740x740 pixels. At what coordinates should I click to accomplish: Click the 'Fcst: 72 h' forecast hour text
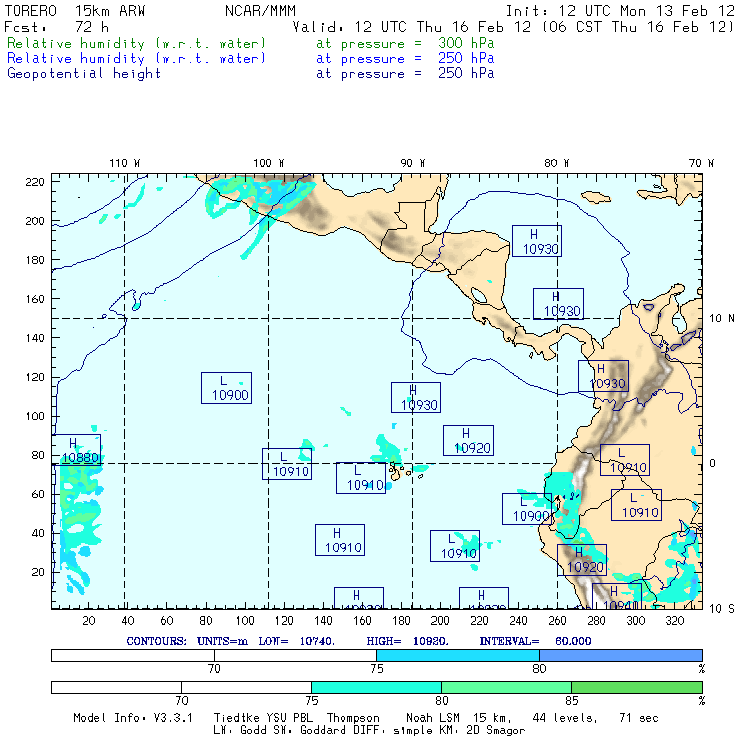point(57,27)
